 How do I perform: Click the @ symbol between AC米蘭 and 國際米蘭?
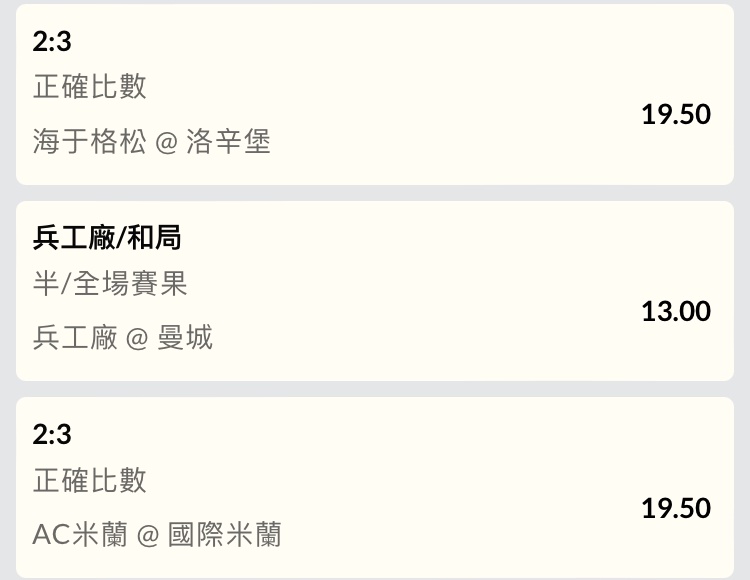click(148, 536)
